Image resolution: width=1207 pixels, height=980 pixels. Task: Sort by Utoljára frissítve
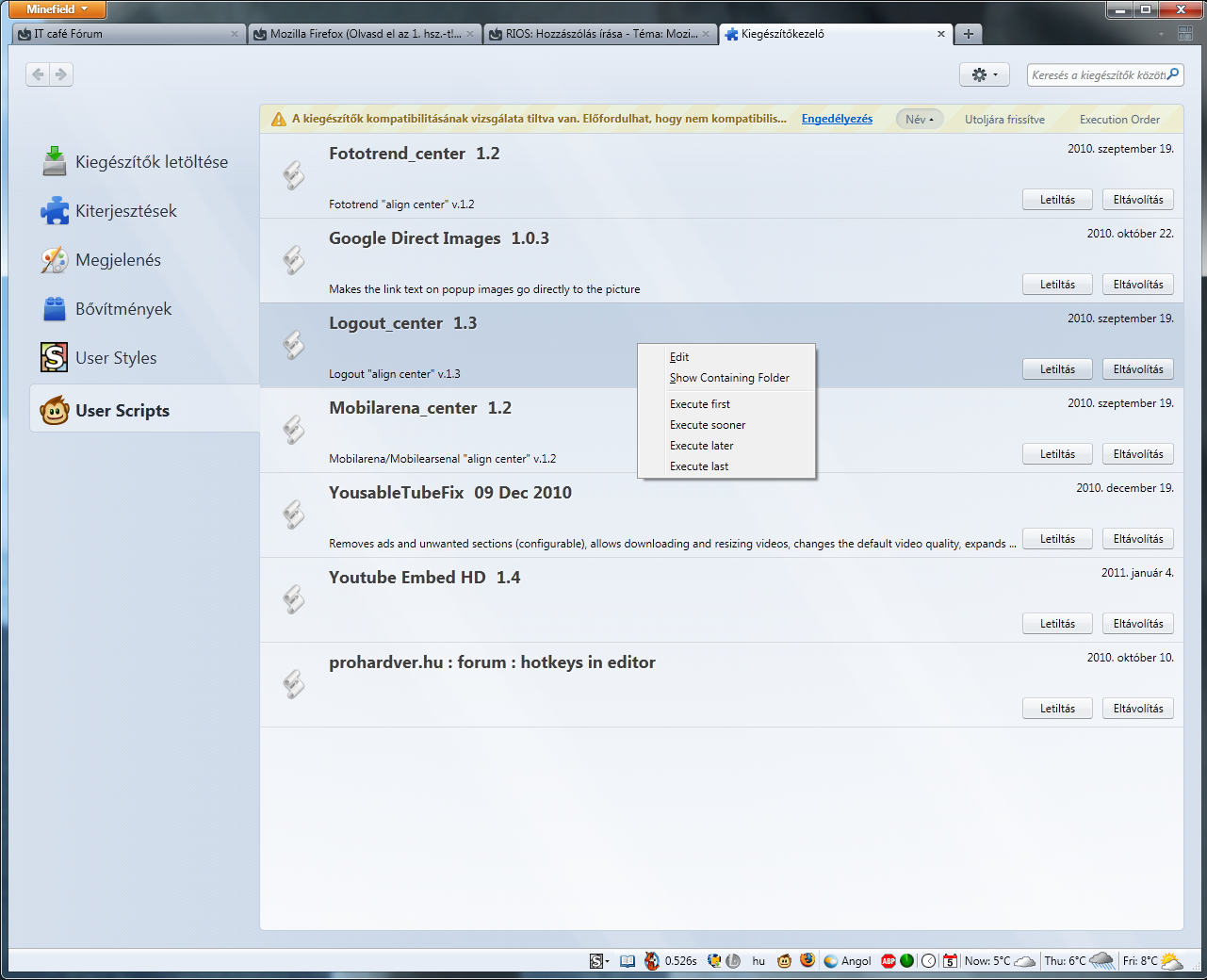[x=1004, y=120]
